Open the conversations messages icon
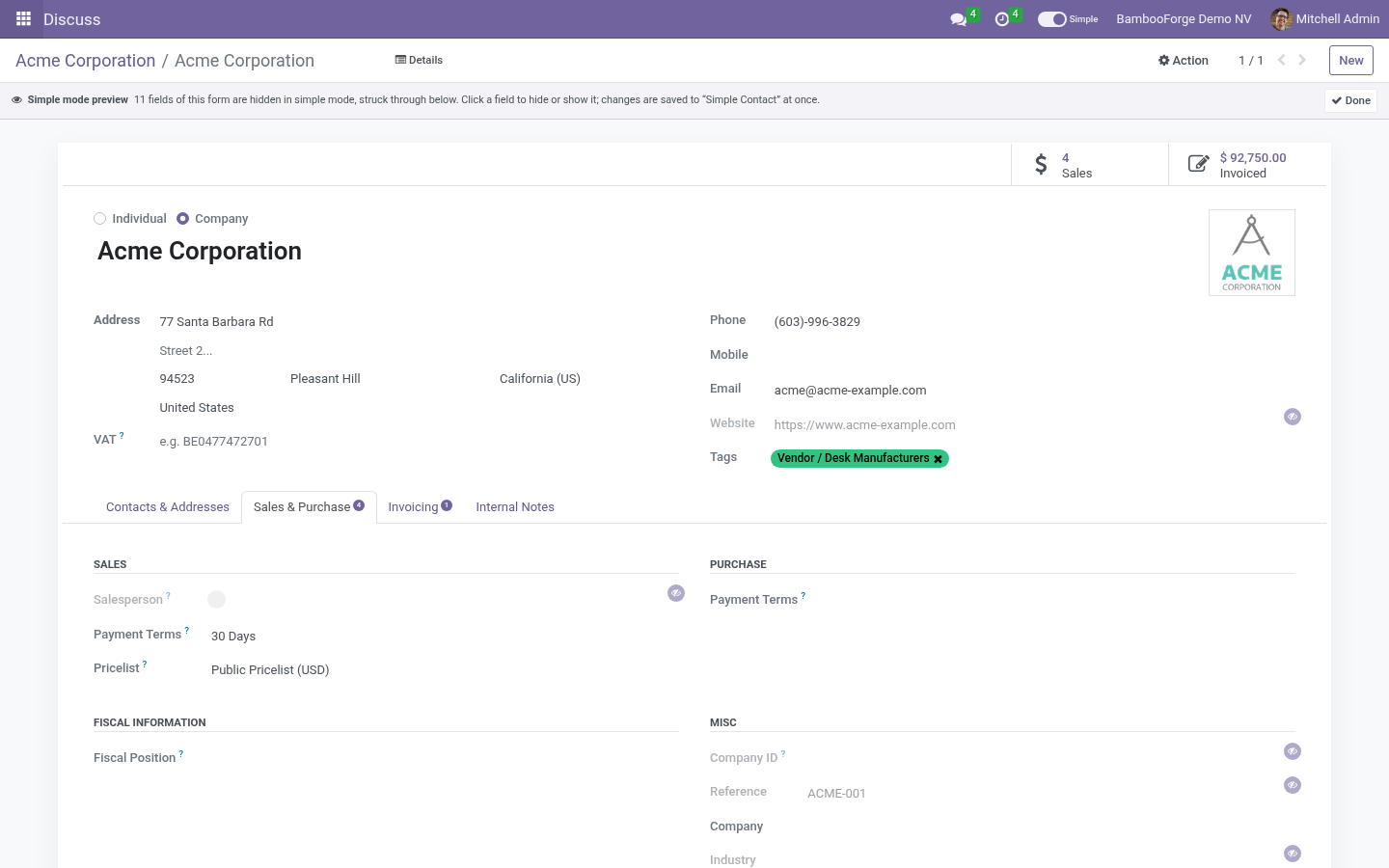Image resolution: width=1389 pixels, height=868 pixels. coord(959,19)
